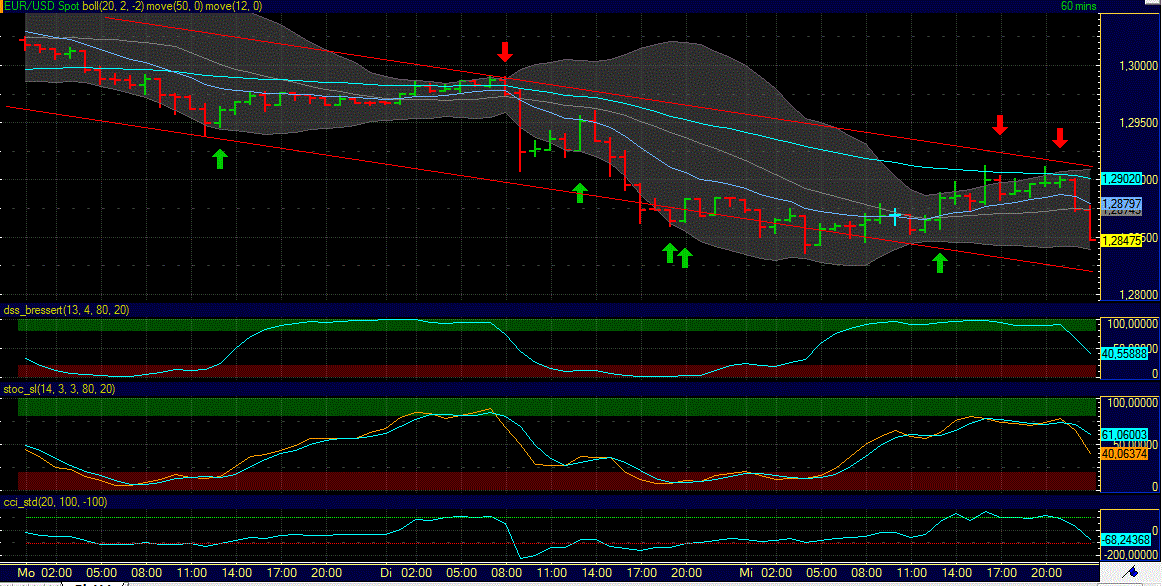This screenshot has width=1162, height=586.
Task: Click the Mi 02:00 time axis label
Action: click(x=765, y=573)
